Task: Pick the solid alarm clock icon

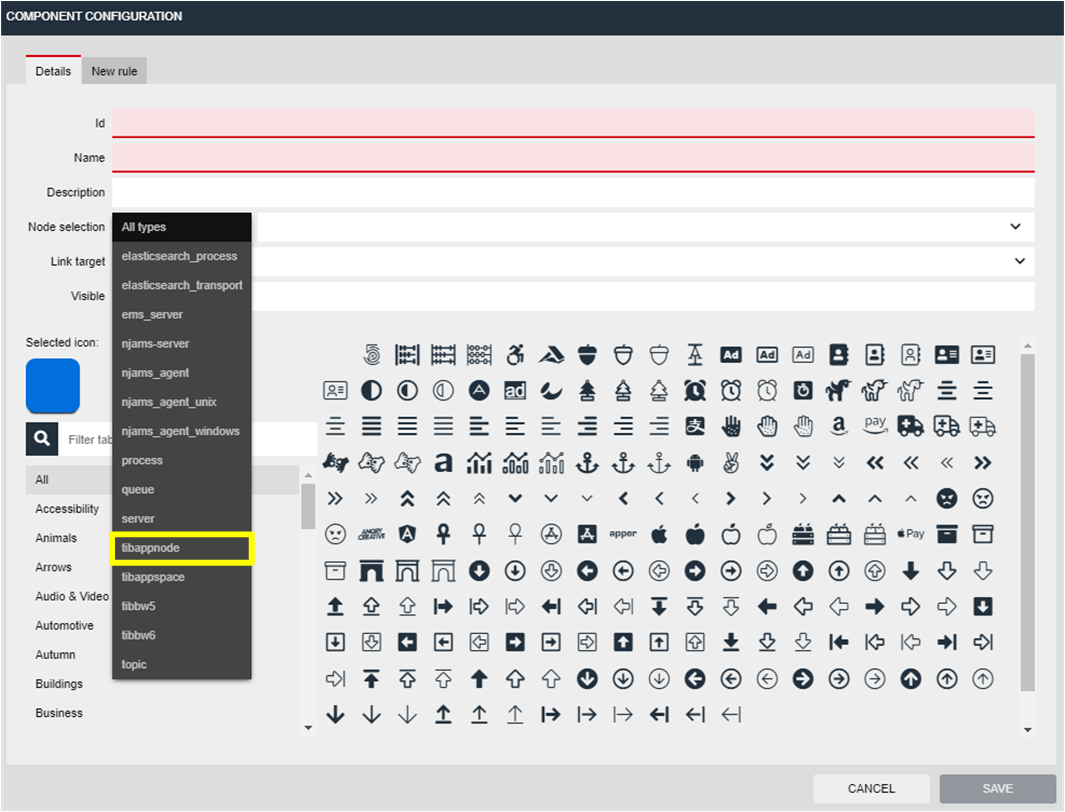Action: [x=694, y=390]
